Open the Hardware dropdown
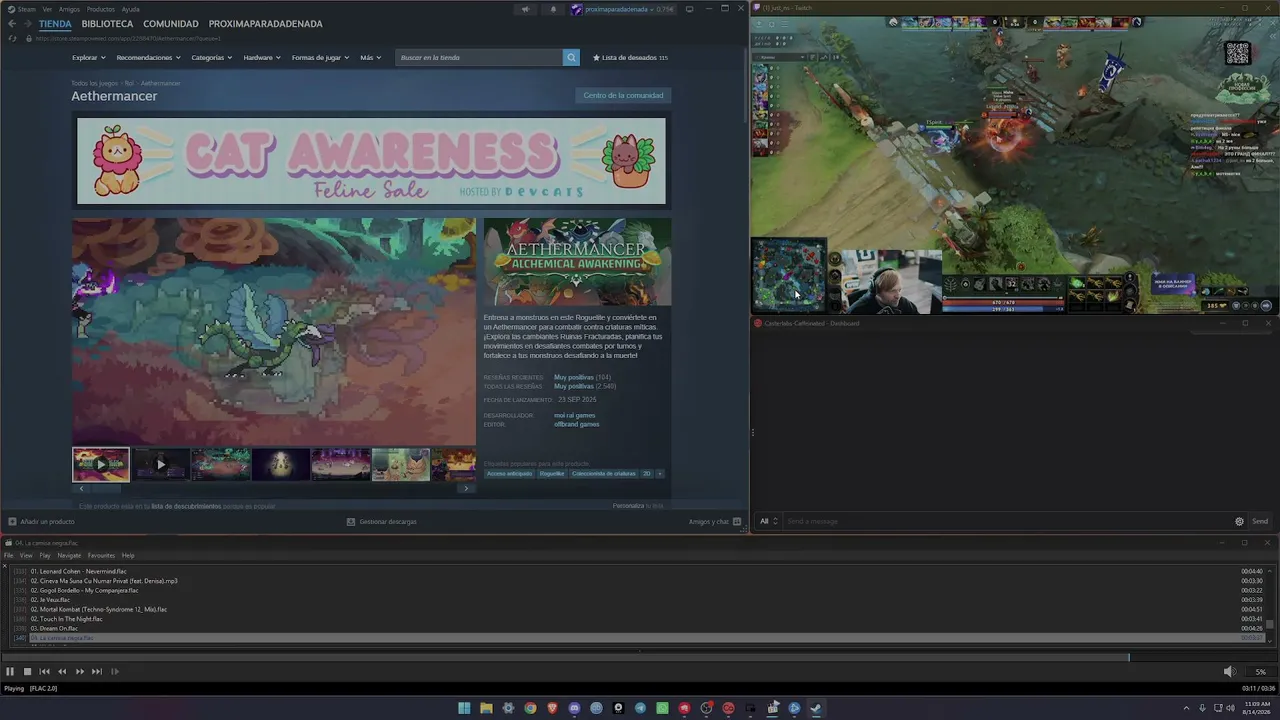 click(x=262, y=58)
